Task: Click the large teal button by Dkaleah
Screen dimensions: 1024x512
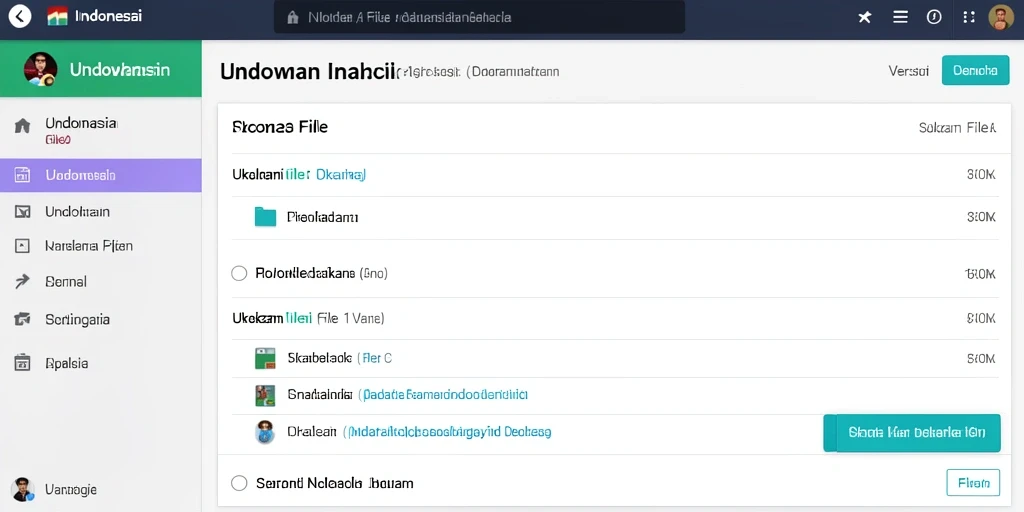Action: [912, 432]
